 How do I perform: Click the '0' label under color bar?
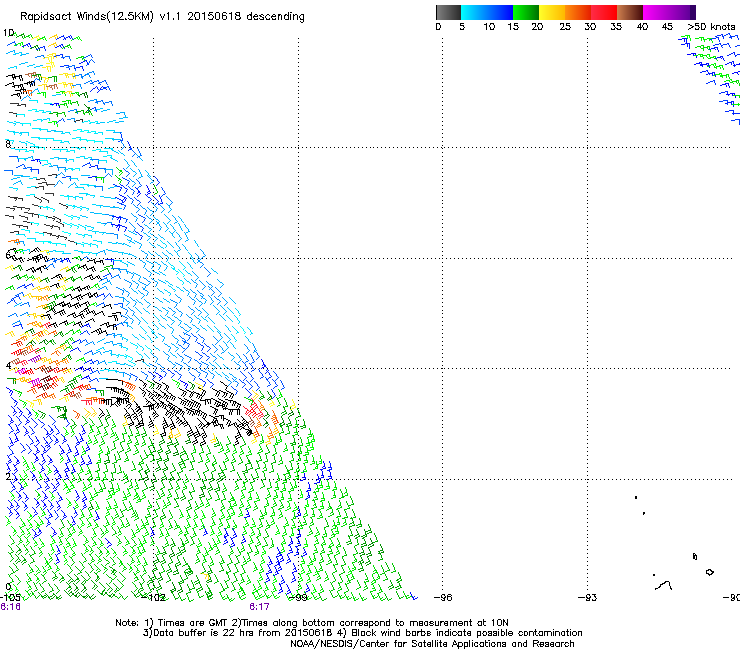click(x=438, y=27)
